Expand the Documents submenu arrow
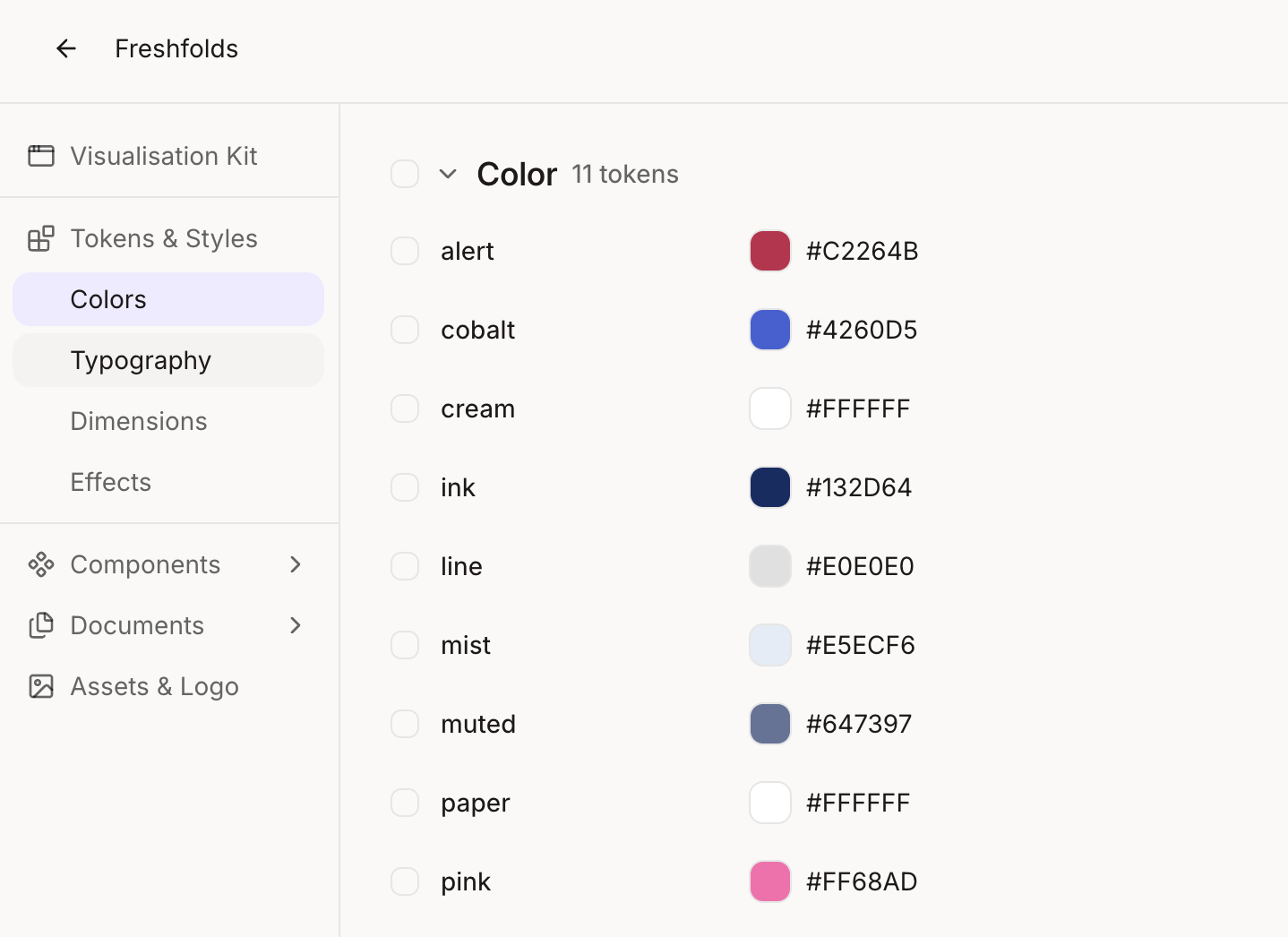This screenshot has height=937, width=1288. coord(296,625)
